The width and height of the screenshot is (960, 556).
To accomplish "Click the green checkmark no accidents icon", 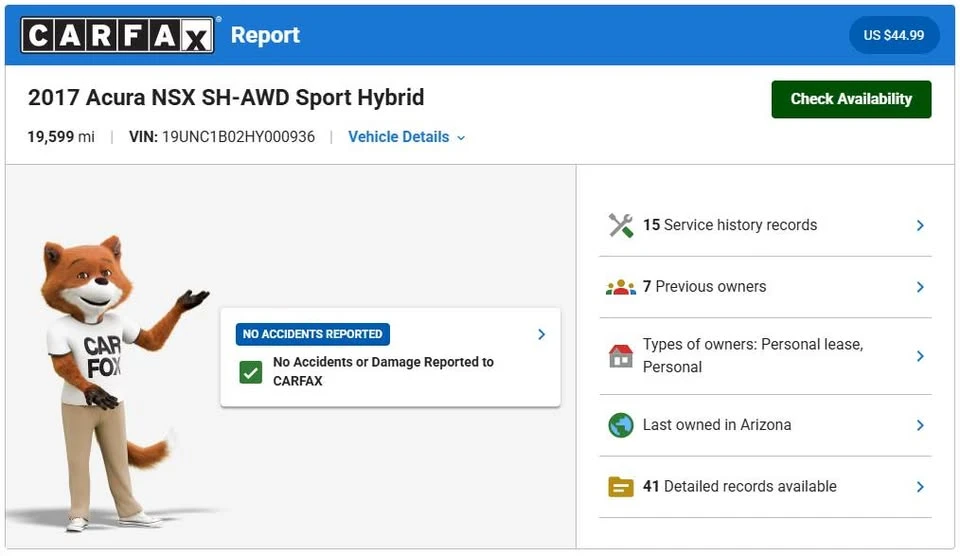I will coord(250,372).
